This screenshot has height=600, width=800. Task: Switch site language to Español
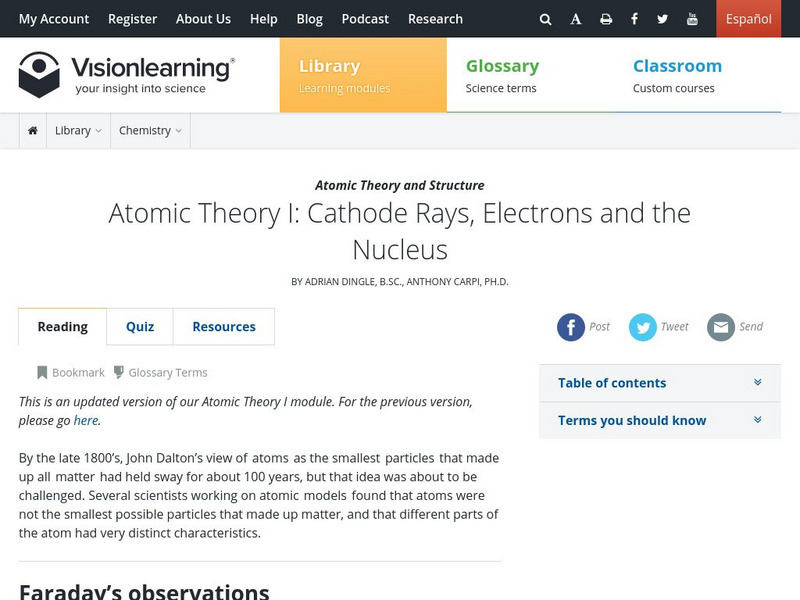pos(748,19)
